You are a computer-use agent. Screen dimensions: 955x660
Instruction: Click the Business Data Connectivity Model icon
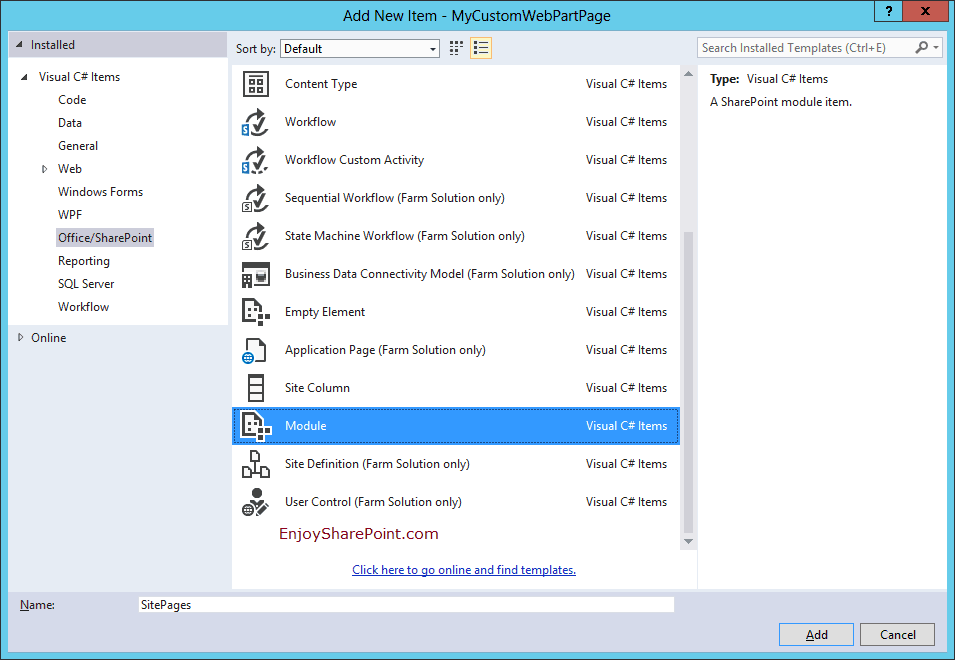[x=256, y=274]
